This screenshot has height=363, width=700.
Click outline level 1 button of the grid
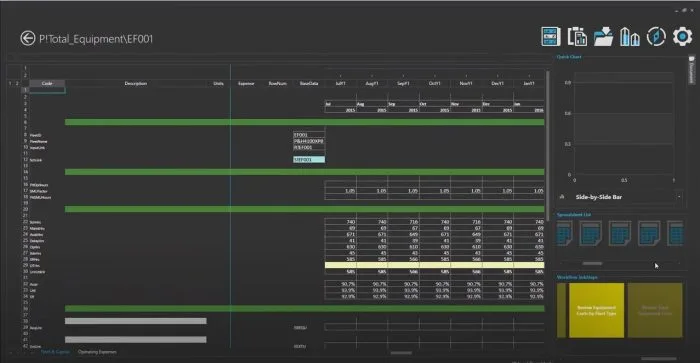point(10,83)
